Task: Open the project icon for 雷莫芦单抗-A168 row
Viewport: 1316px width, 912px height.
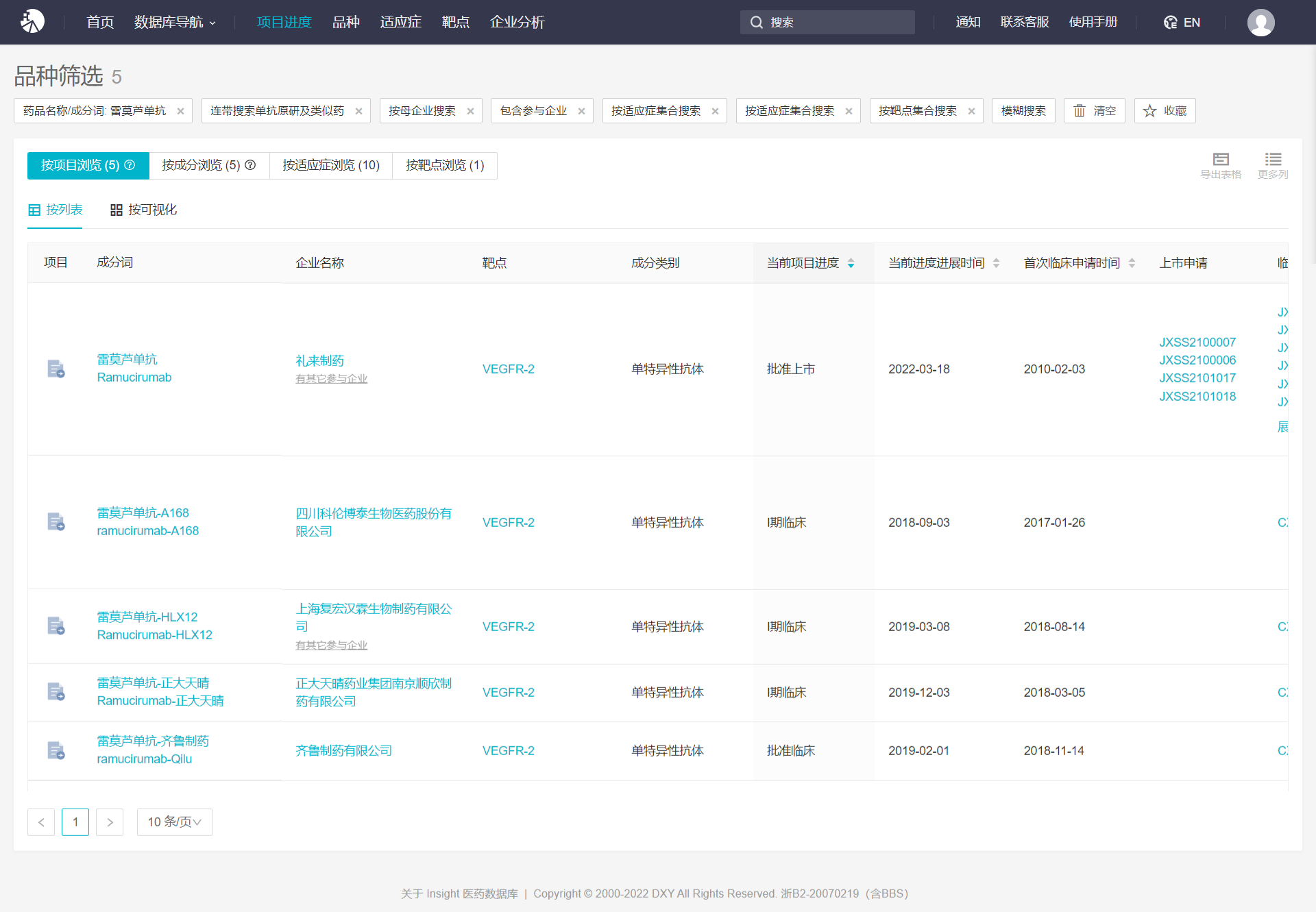Action: pyautogui.click(x=56, y=521)
